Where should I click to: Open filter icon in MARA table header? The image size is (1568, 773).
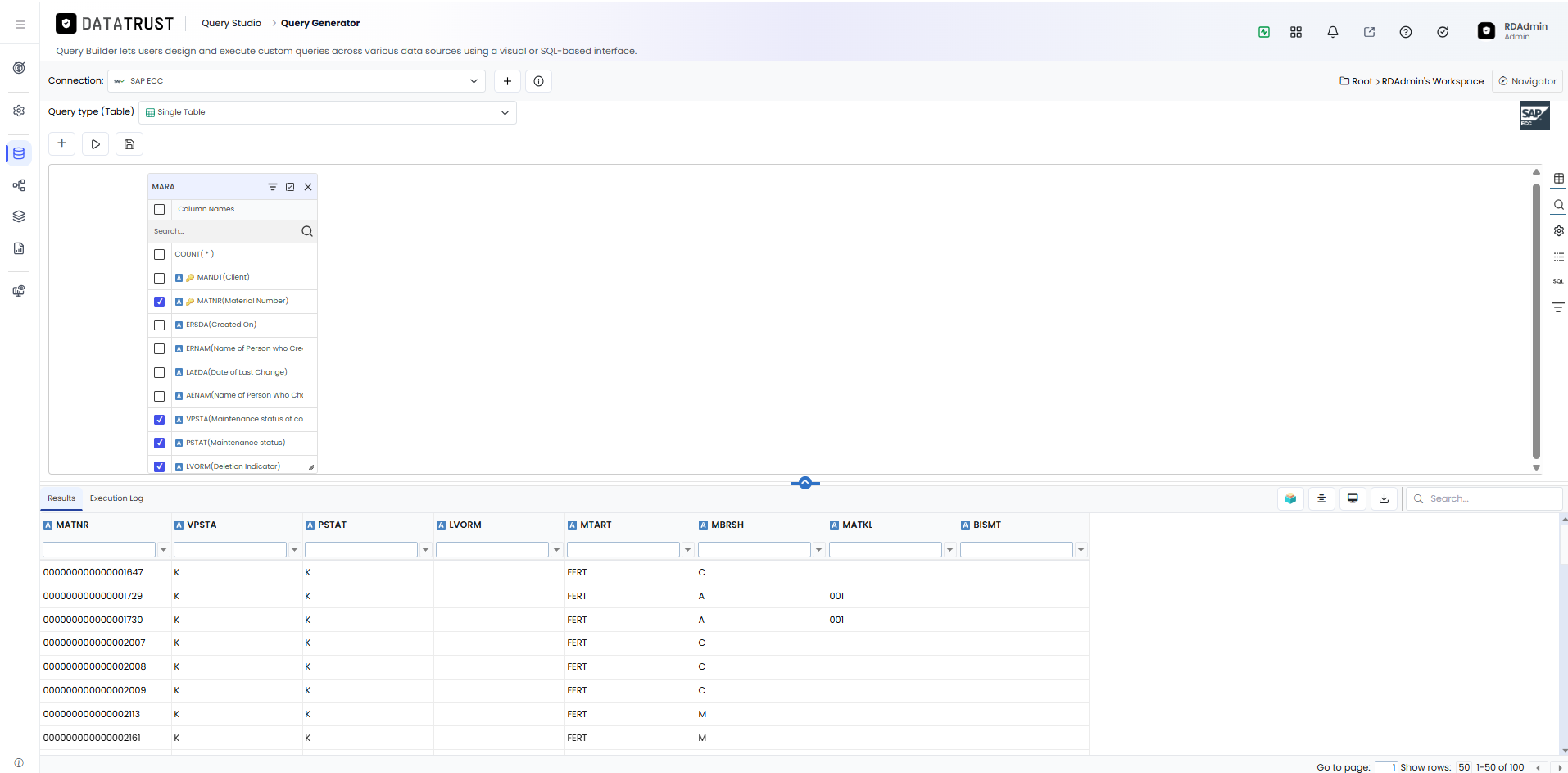point(273,187)
